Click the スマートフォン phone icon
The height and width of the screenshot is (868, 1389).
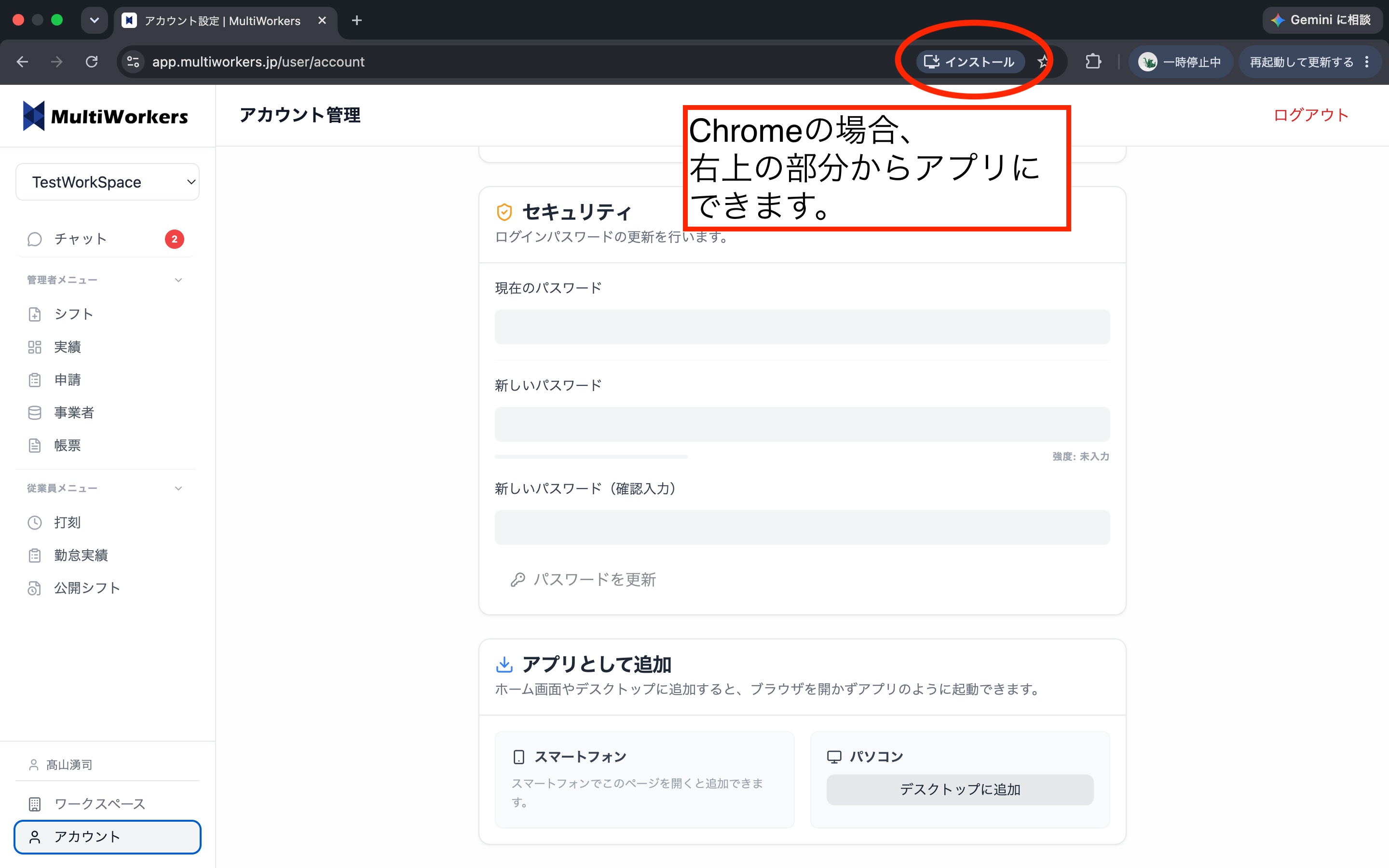(x=519, y=757)
